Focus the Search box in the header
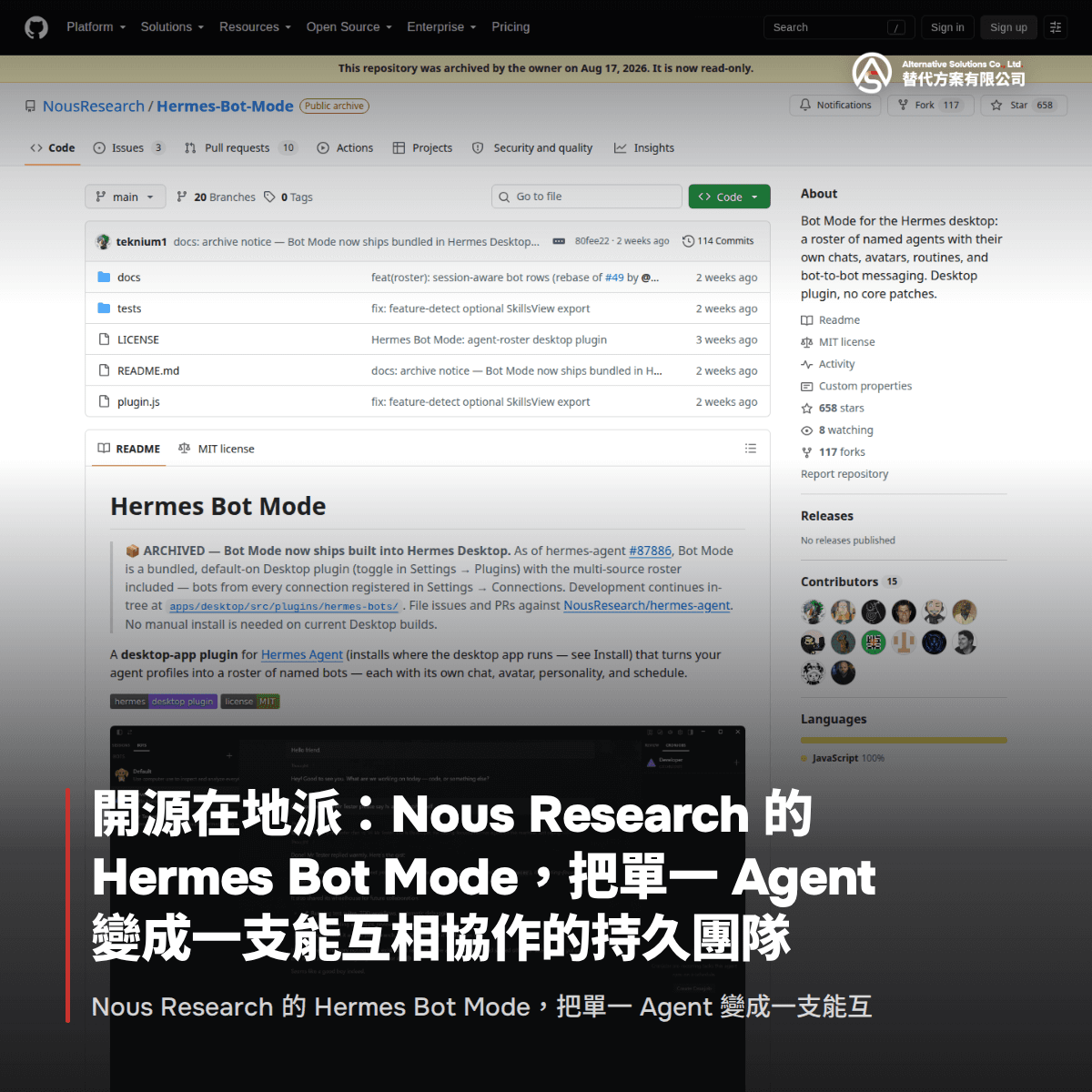This screenshot has height=1092, width=1092. click(839, 27)
